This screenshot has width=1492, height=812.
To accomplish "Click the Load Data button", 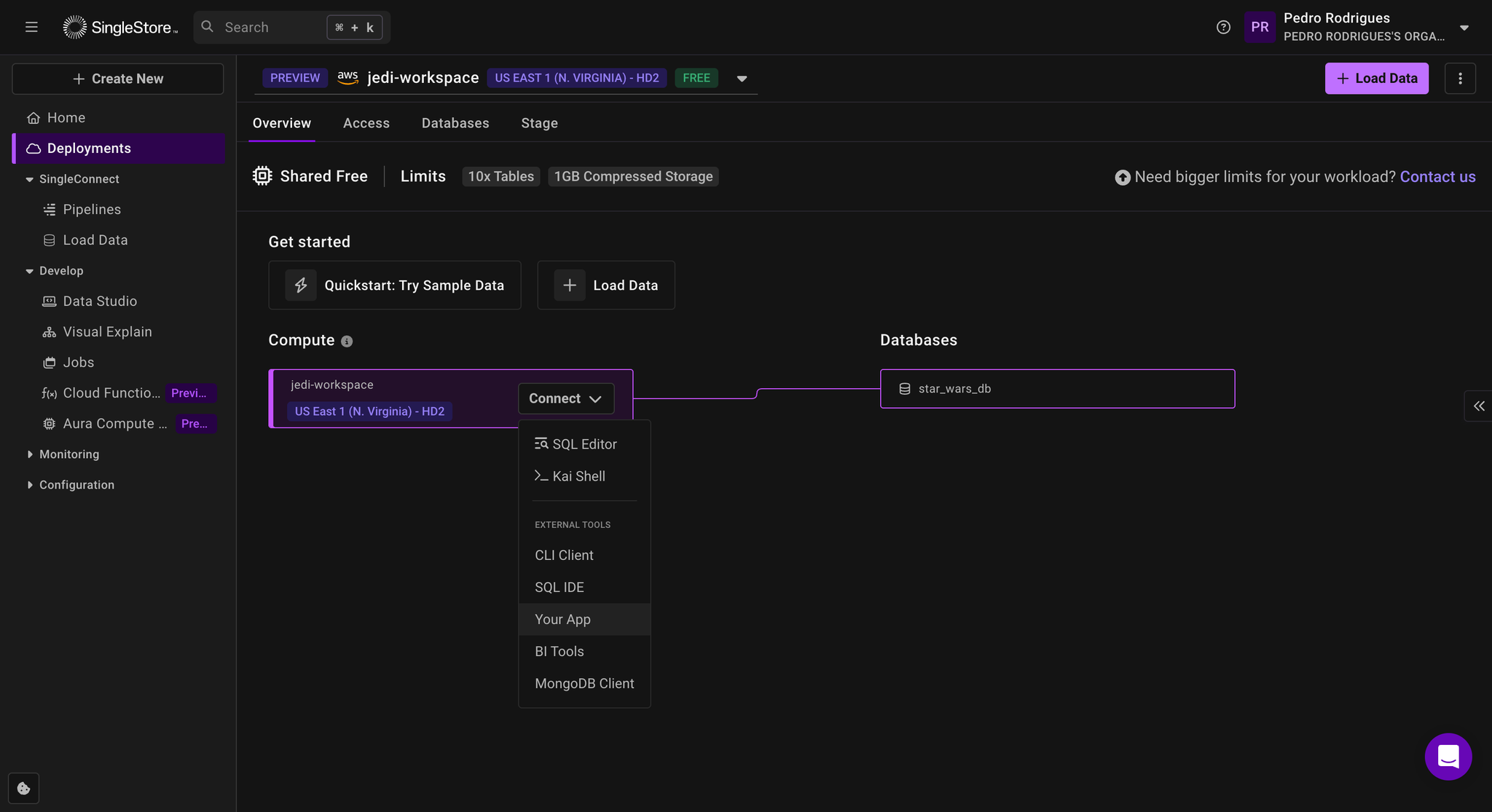I will 1376,78.
